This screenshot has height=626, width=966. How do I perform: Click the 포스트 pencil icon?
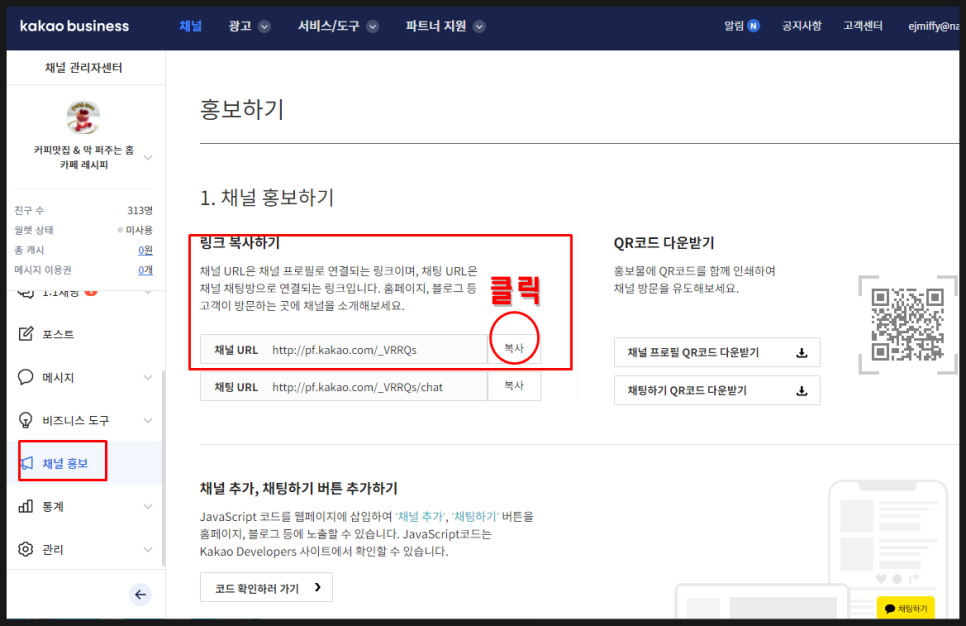point(26,334)
